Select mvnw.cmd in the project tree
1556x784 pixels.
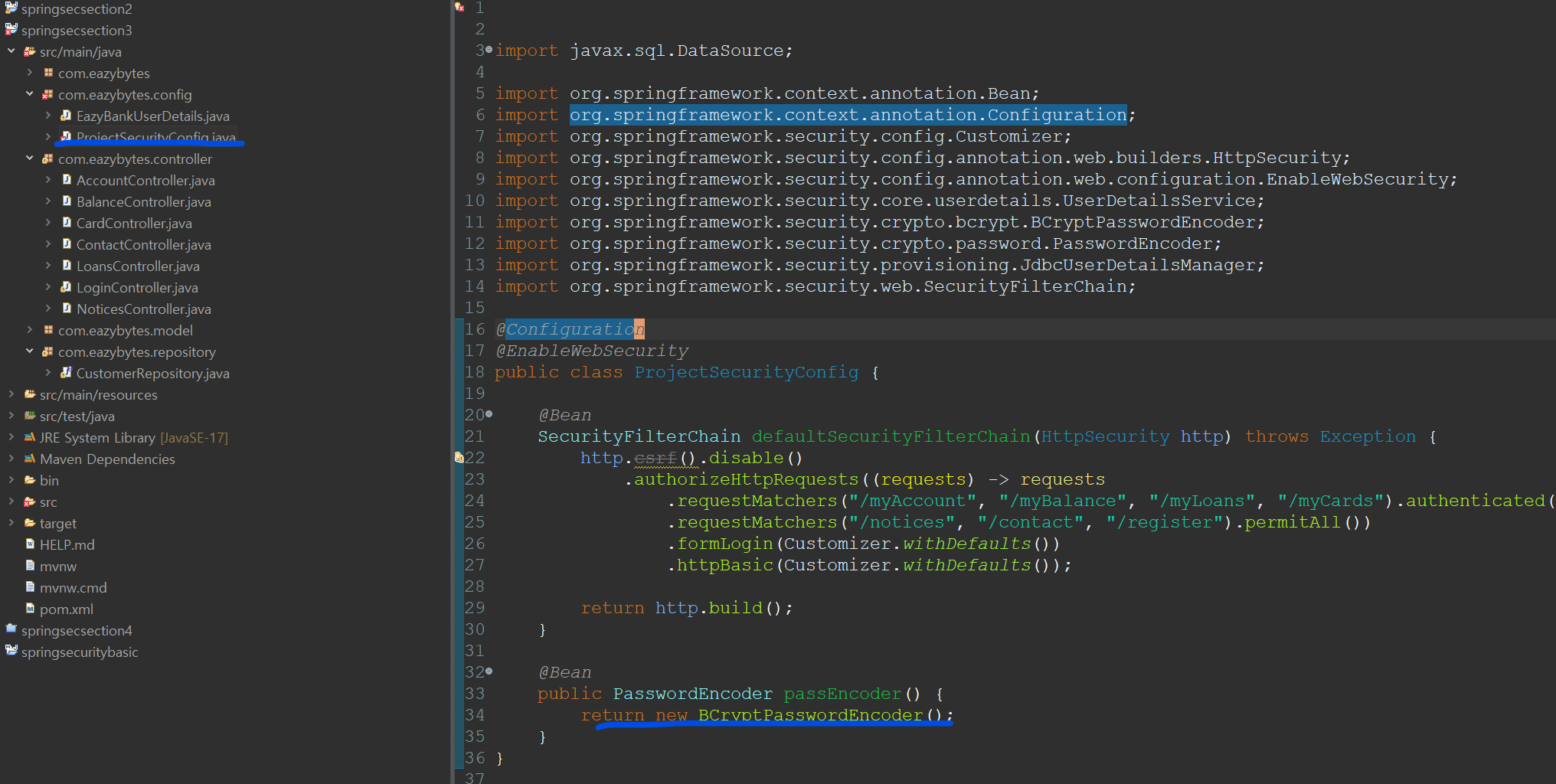click(x=74, y=587)
